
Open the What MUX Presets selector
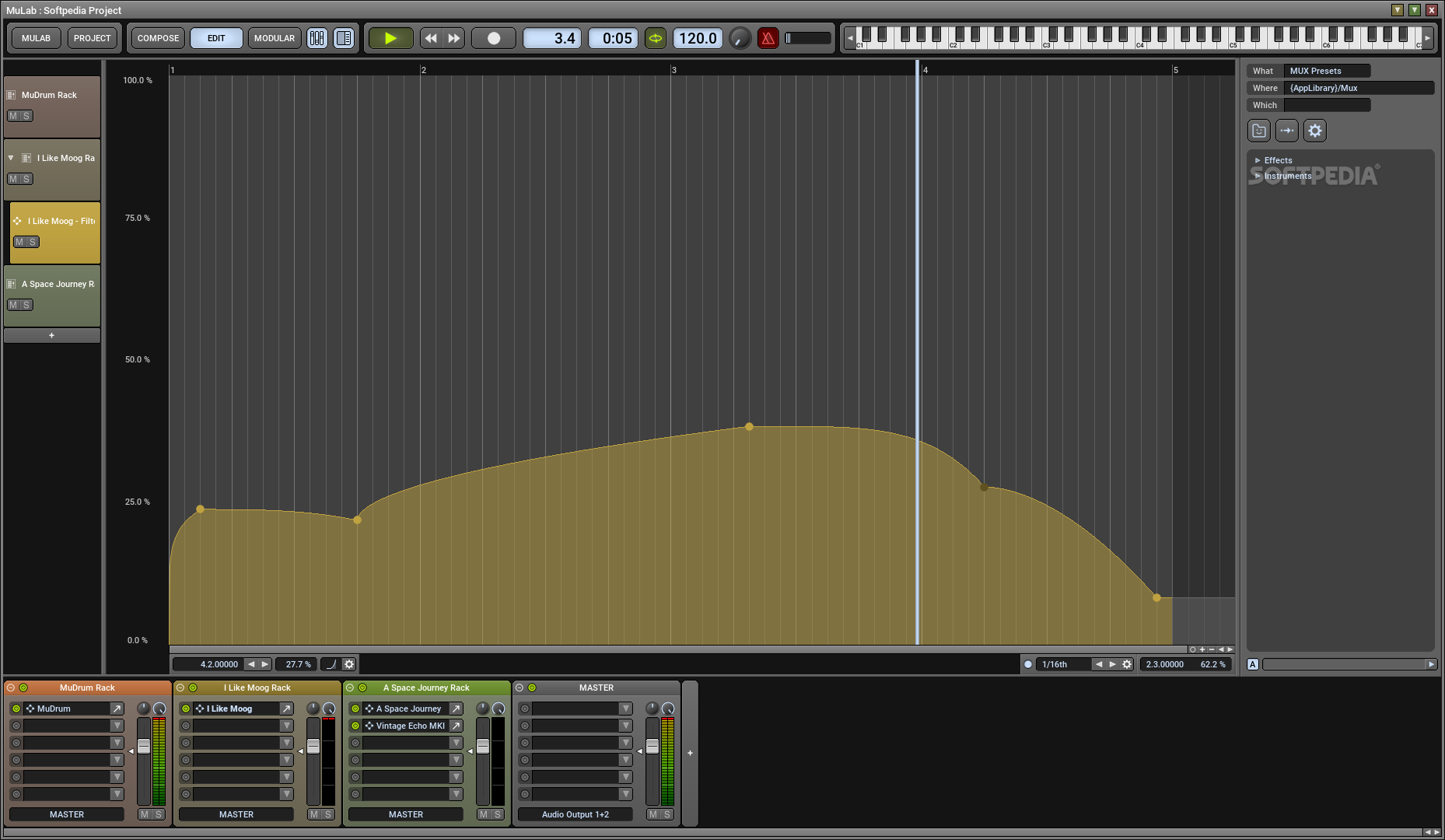[x=1327, y=71]
